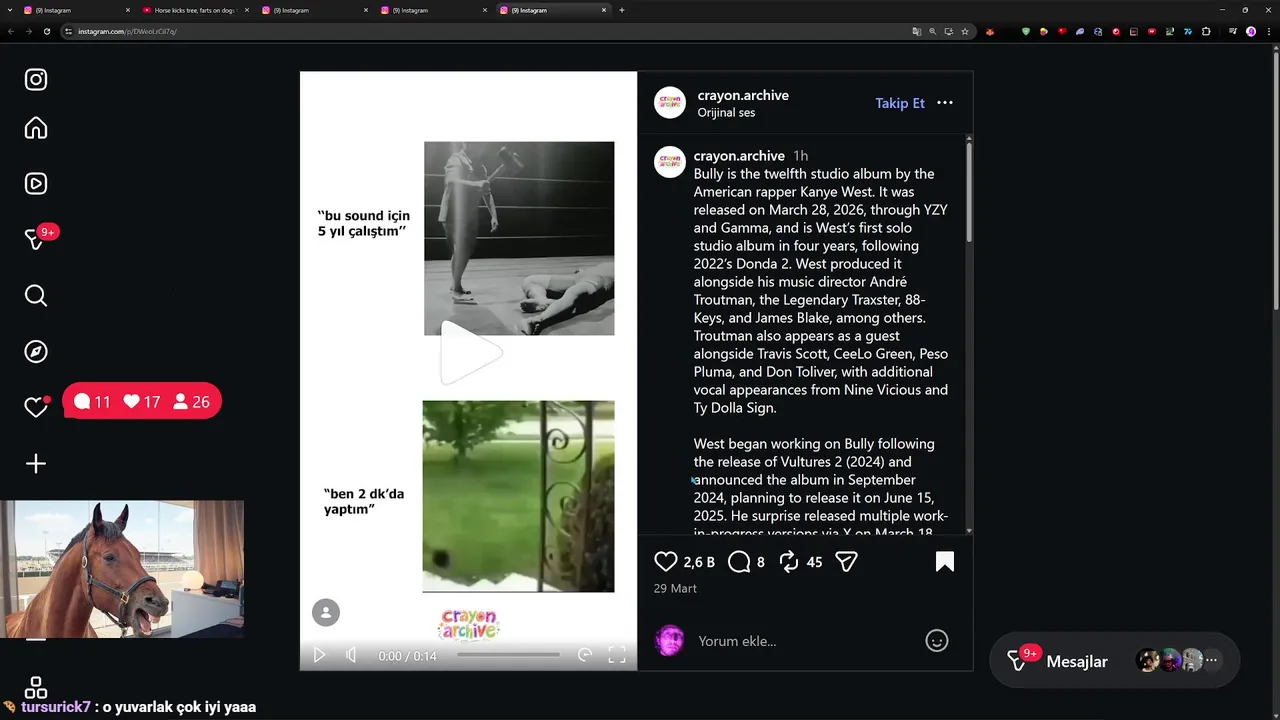Click the Instagram logo in sidebar
The image size is (1280, 720).
pyautogui.click(x=36, y=80)
